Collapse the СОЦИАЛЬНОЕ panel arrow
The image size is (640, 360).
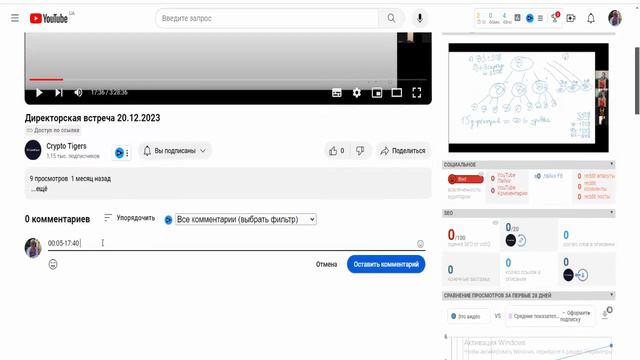point(611,164)
